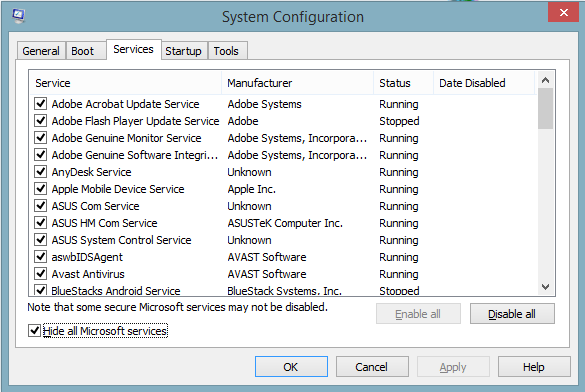Select the Avast Antivirus row name
The image size is (585, 392).
click(88, 274)
